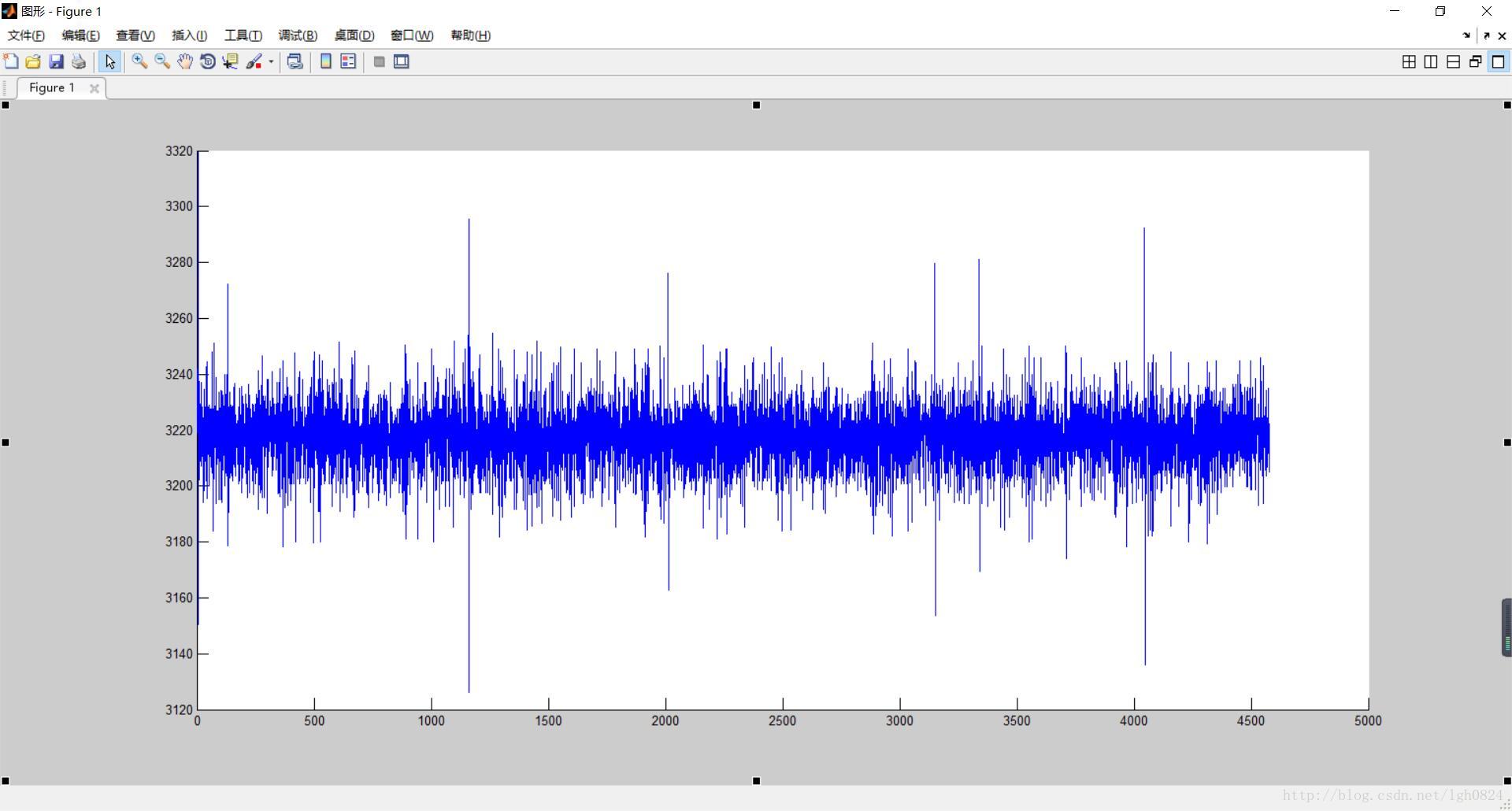Screen dimensions: 1512x811
Task: Click the x-axis label 2500
Action: pyautogui.click(x=782, y=720)
